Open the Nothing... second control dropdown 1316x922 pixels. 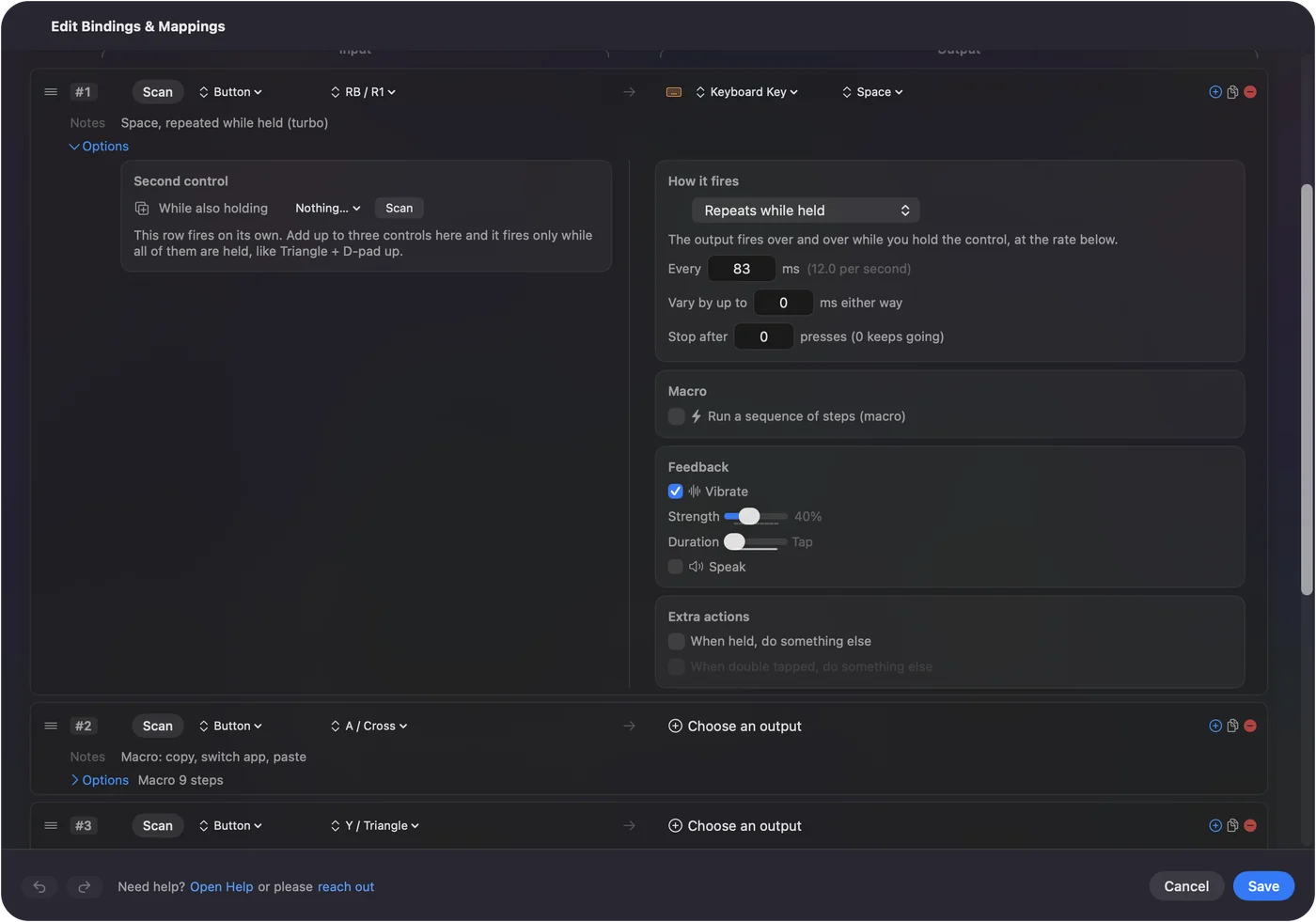click(x=327, y=209)
